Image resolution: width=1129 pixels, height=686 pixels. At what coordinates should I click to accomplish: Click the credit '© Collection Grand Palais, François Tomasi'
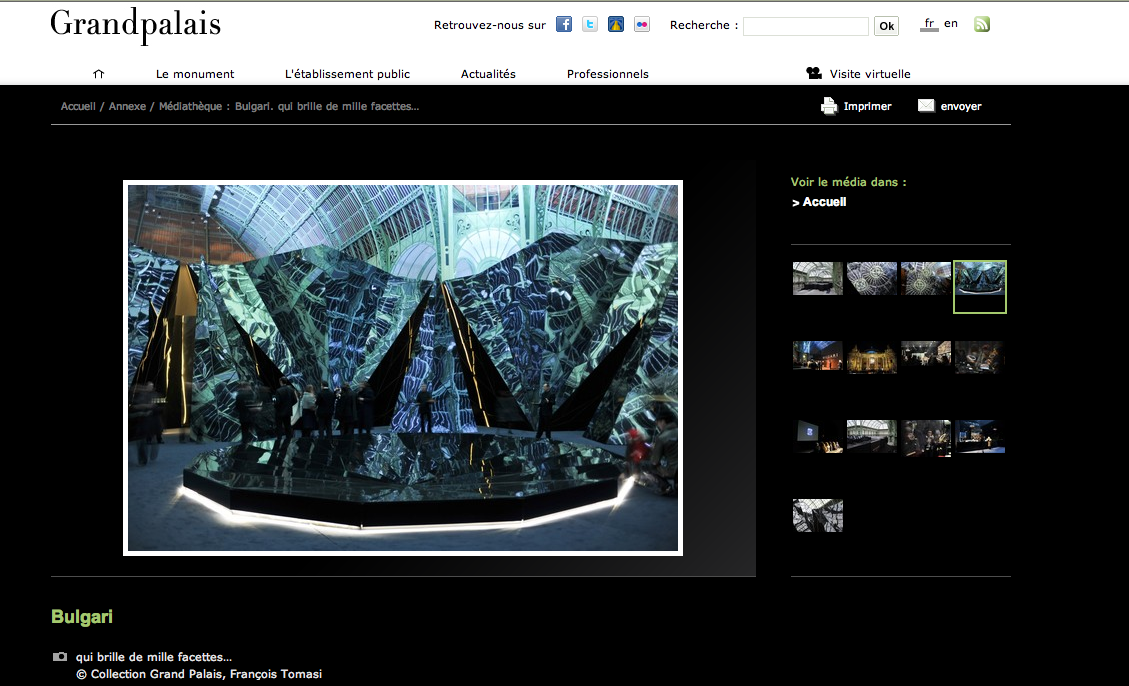click(199, 674)
